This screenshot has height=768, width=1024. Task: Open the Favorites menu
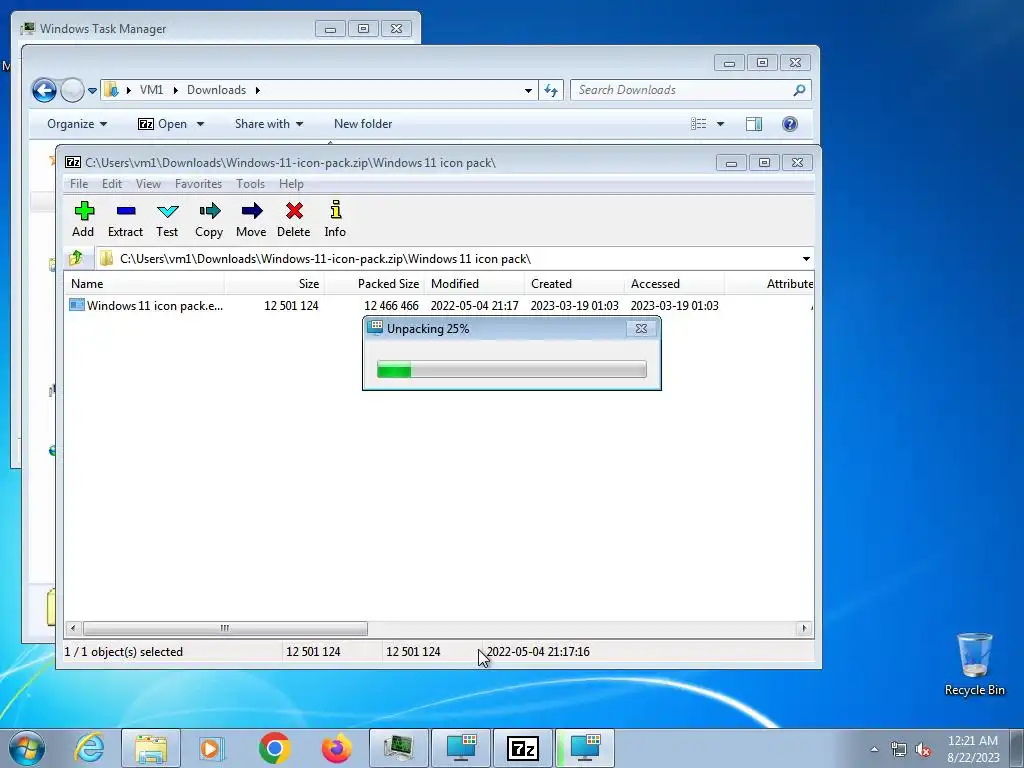click(x=199, y=184)
